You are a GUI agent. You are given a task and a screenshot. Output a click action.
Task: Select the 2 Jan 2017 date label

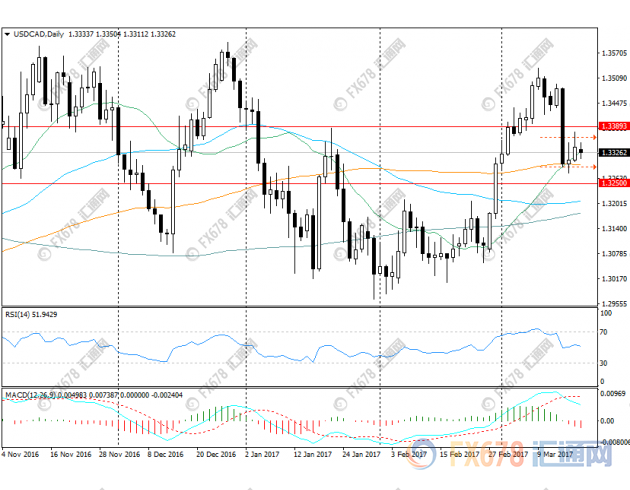[x=262, y=455]
